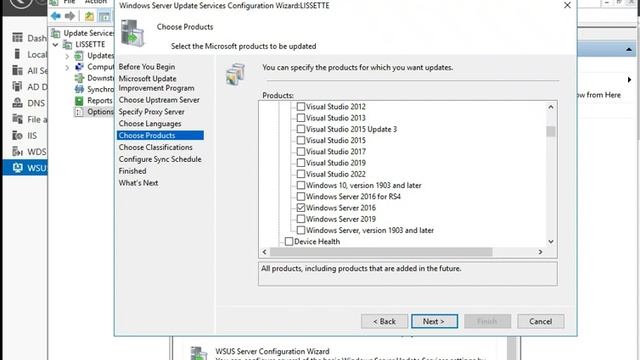Open the Updates node icon in the tree
Viewport: 640px width, 360px height.
pos(79,56)
